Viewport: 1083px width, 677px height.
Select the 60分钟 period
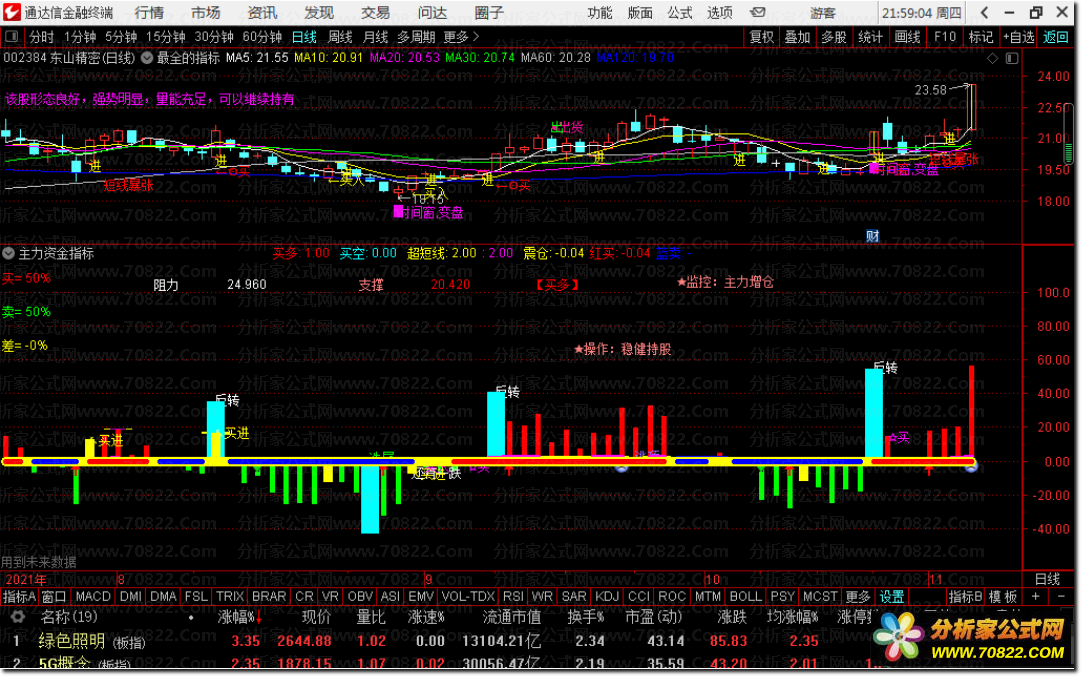262,37
